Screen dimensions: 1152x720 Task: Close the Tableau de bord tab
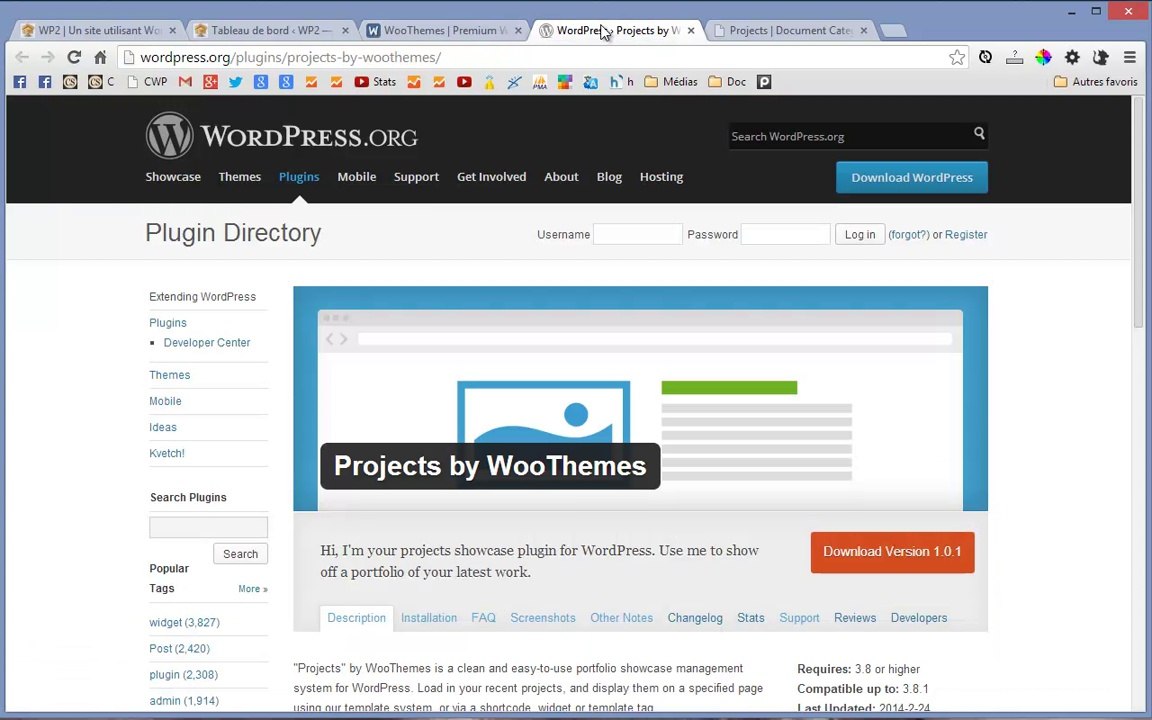345,30
